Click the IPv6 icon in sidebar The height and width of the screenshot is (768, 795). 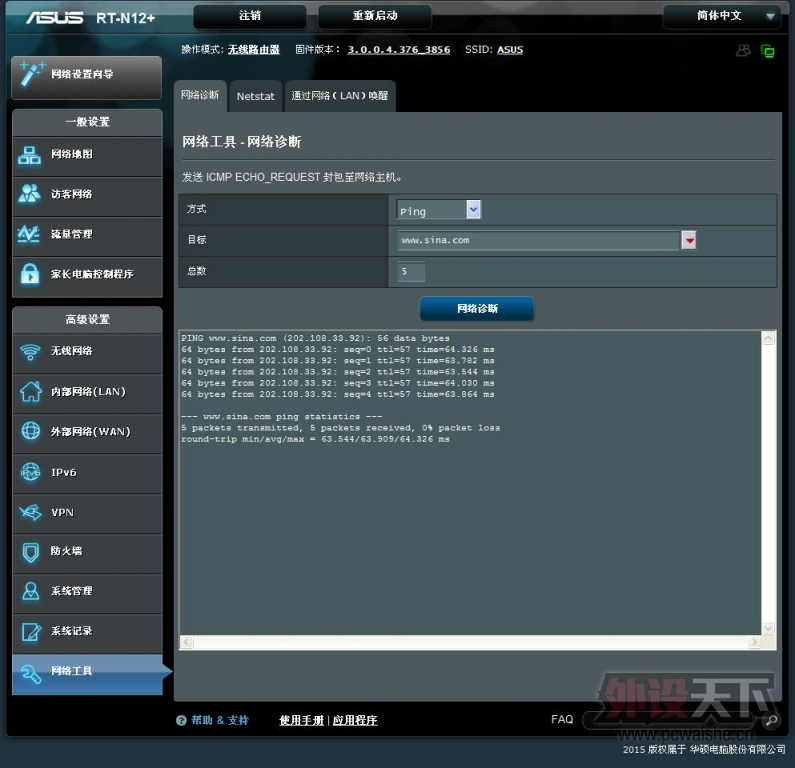coord(30,472)
